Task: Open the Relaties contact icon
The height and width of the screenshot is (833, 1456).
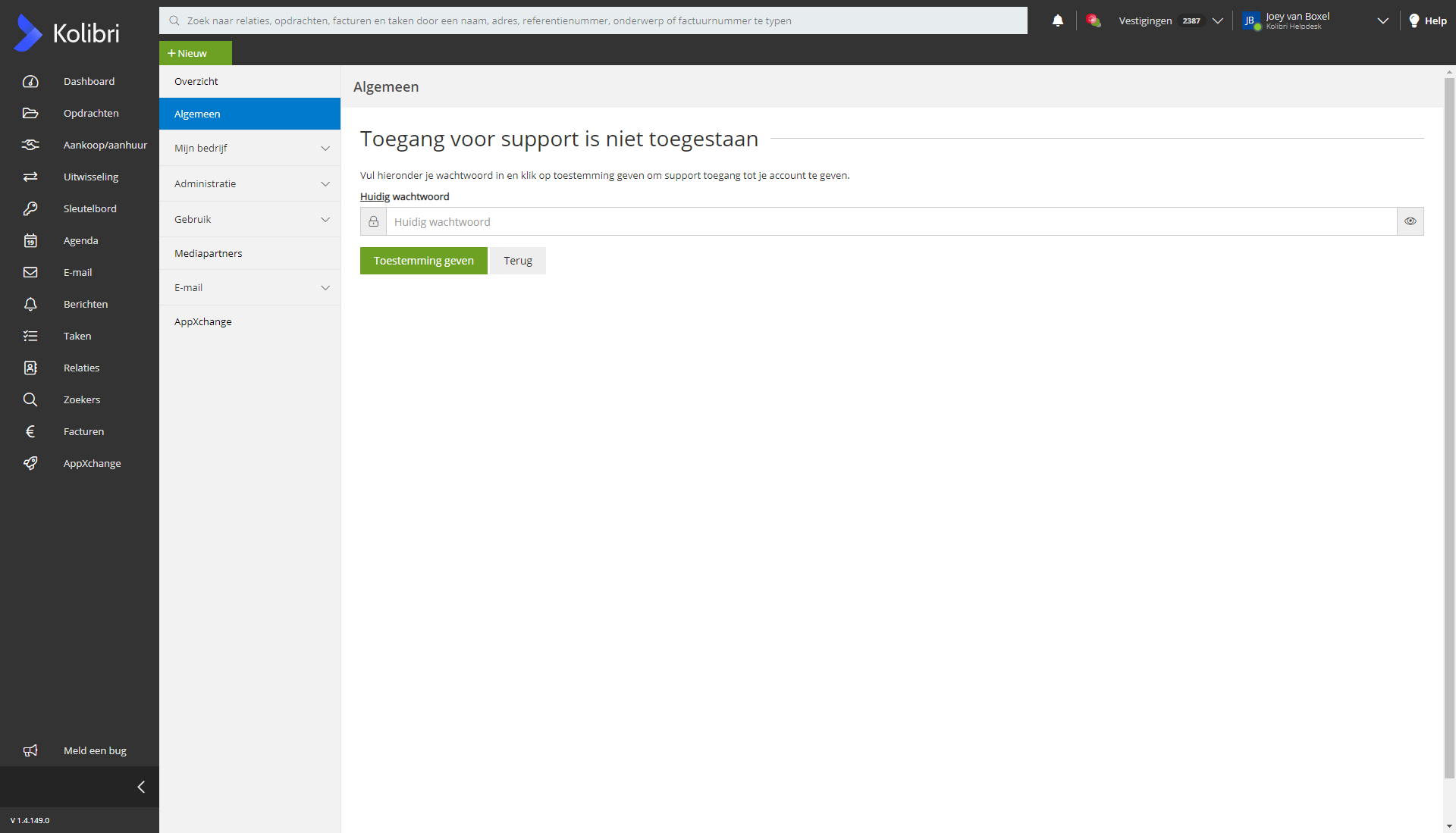Action: pos(30,368)
